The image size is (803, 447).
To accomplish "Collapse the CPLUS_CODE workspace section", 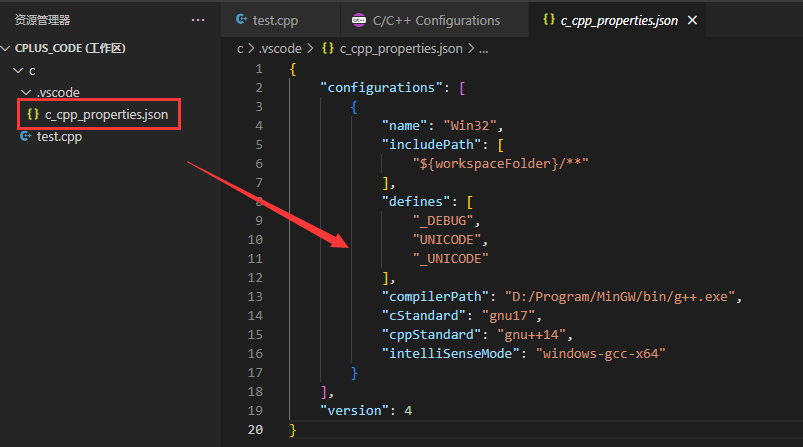I will tap(7, 48).
